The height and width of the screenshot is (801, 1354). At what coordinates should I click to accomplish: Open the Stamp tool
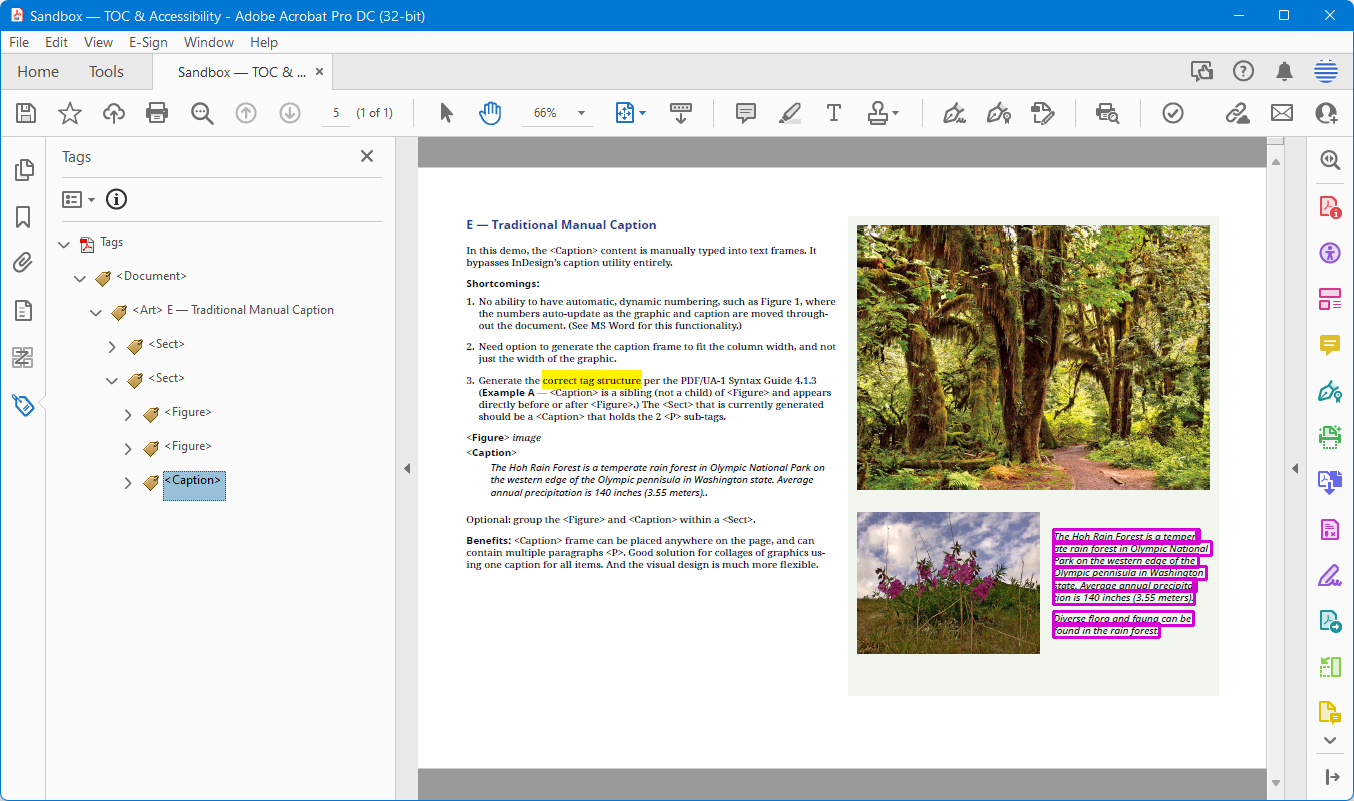click(877, 112)
